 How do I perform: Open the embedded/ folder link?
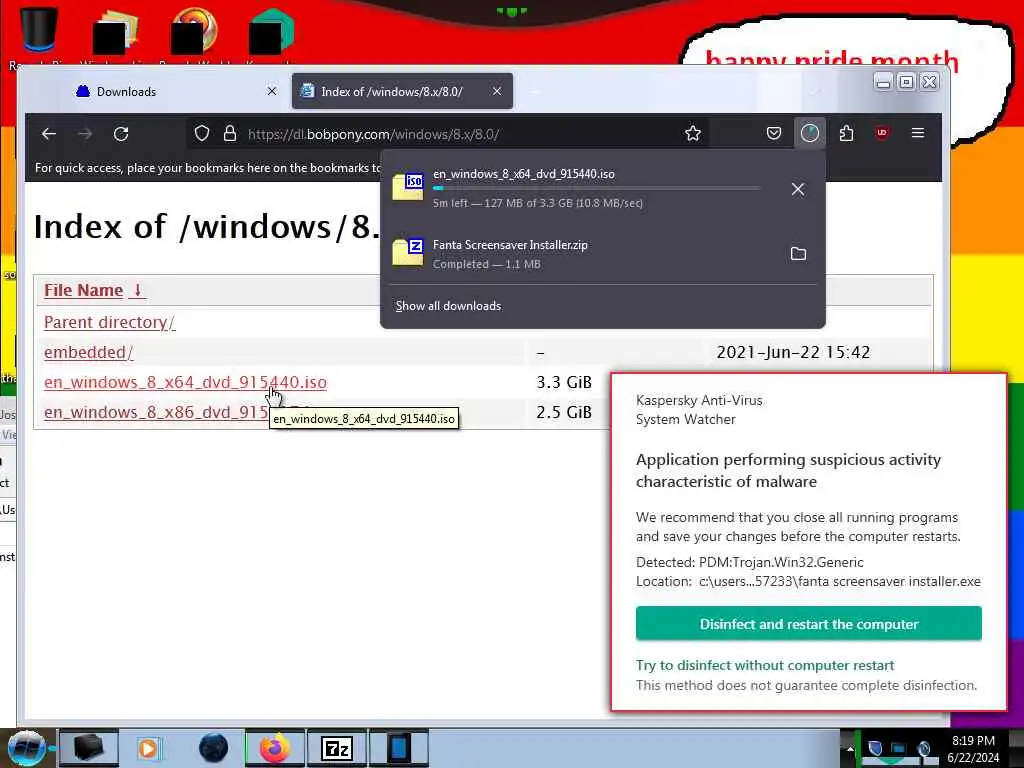(88, 352)
